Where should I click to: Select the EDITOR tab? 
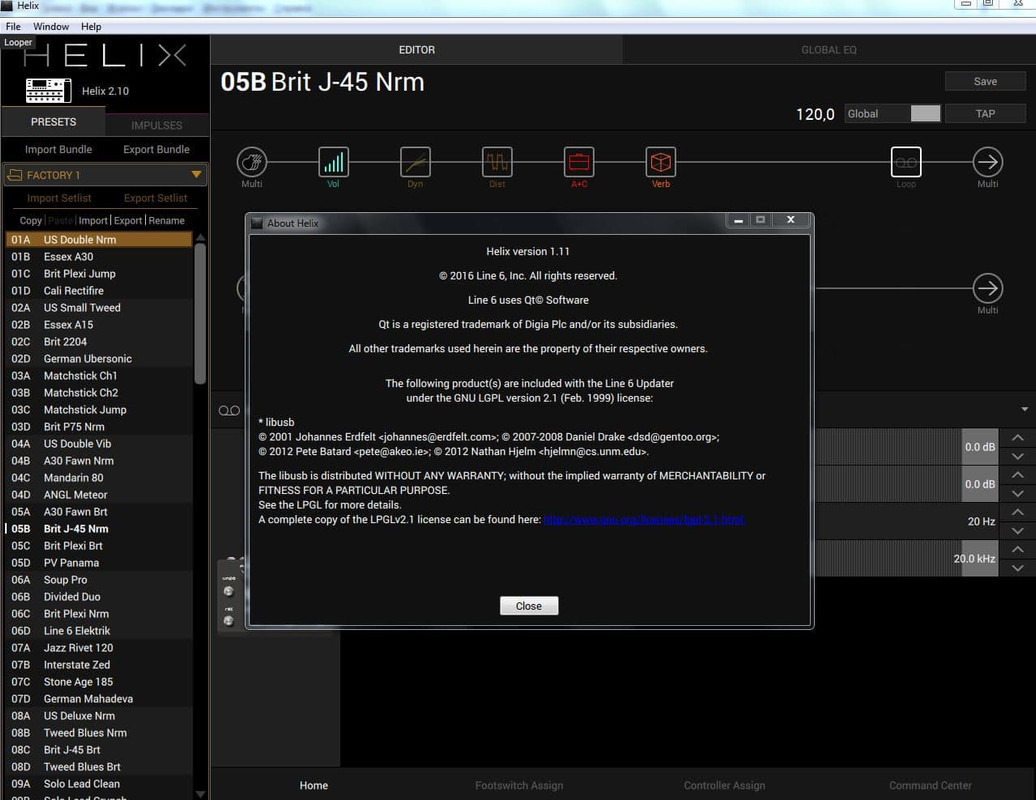pos(417,50)
